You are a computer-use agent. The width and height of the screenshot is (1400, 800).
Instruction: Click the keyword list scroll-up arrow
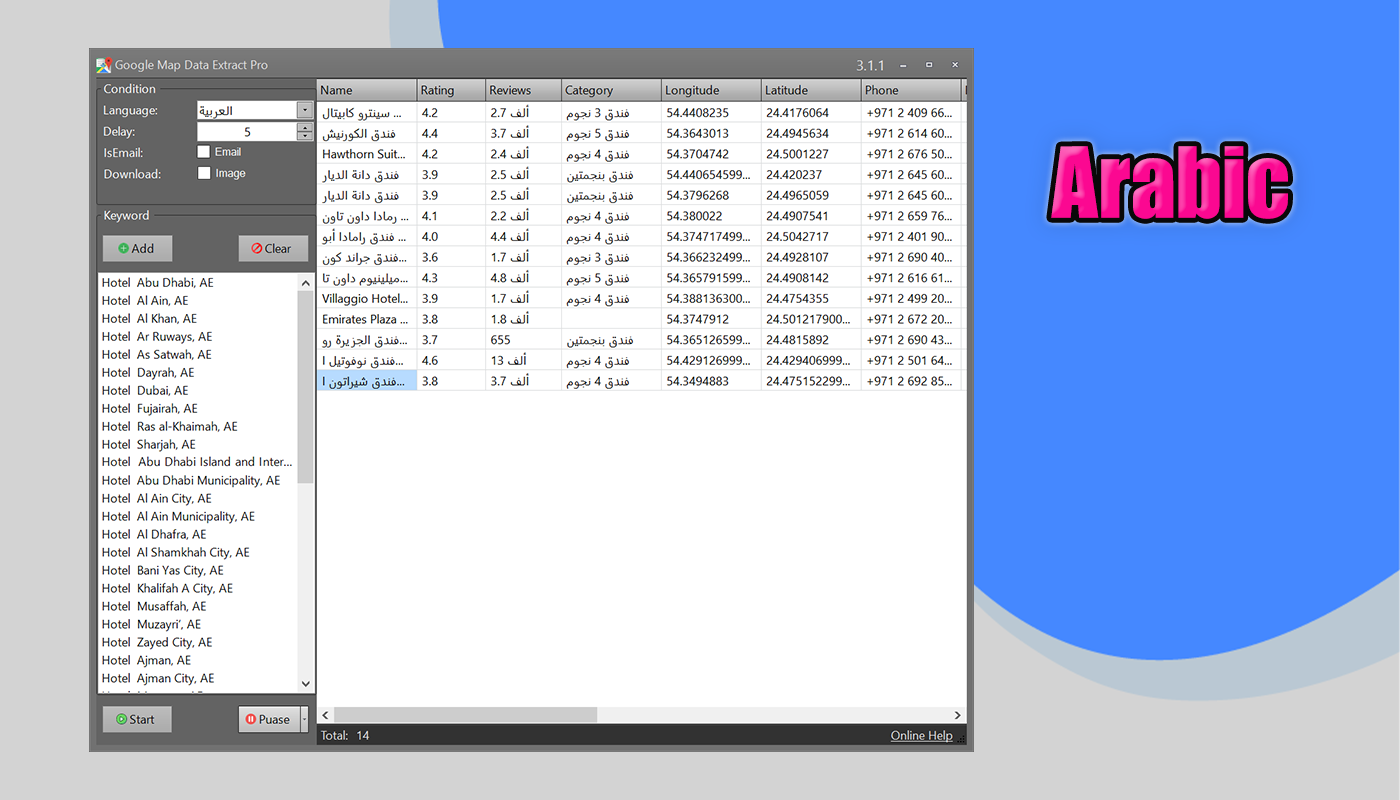tap(306, 283)
